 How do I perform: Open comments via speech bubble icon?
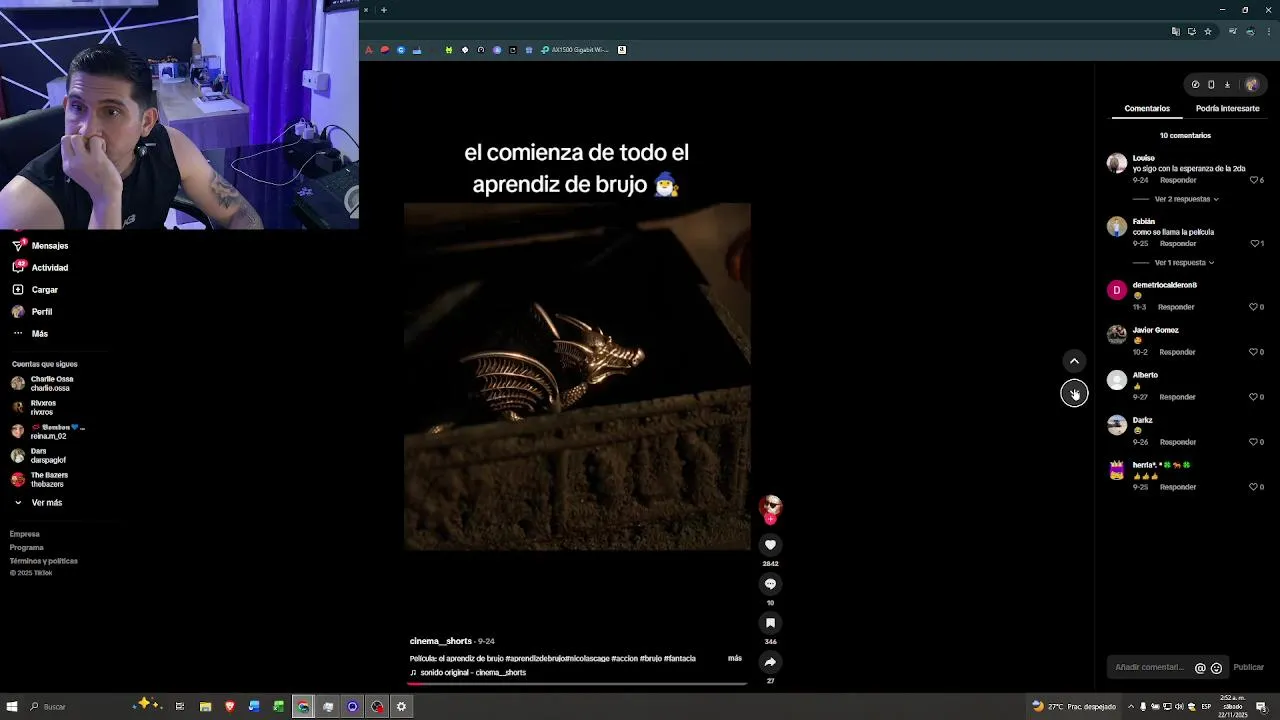point(770,584)
